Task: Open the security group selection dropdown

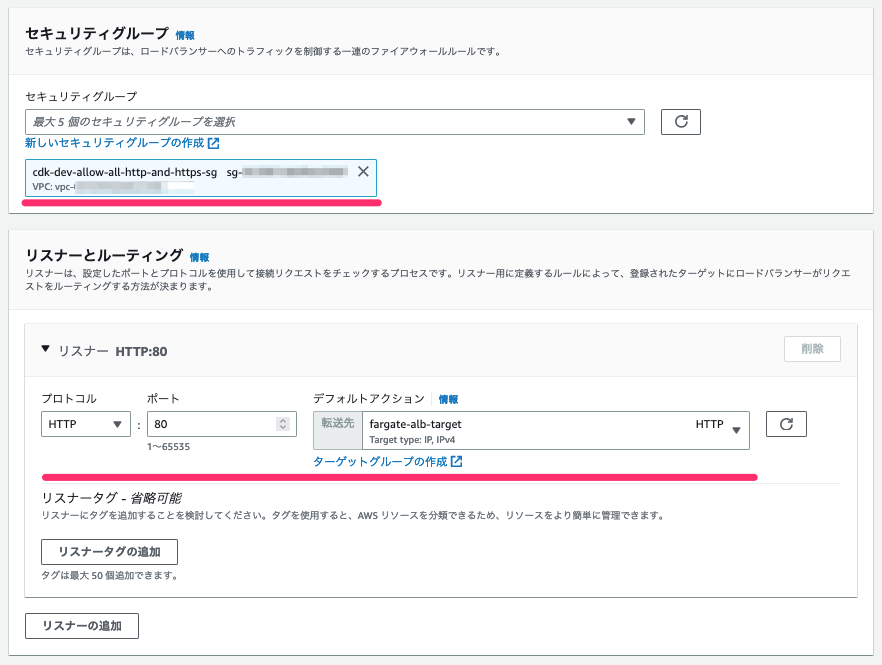Action: [335, 122]
